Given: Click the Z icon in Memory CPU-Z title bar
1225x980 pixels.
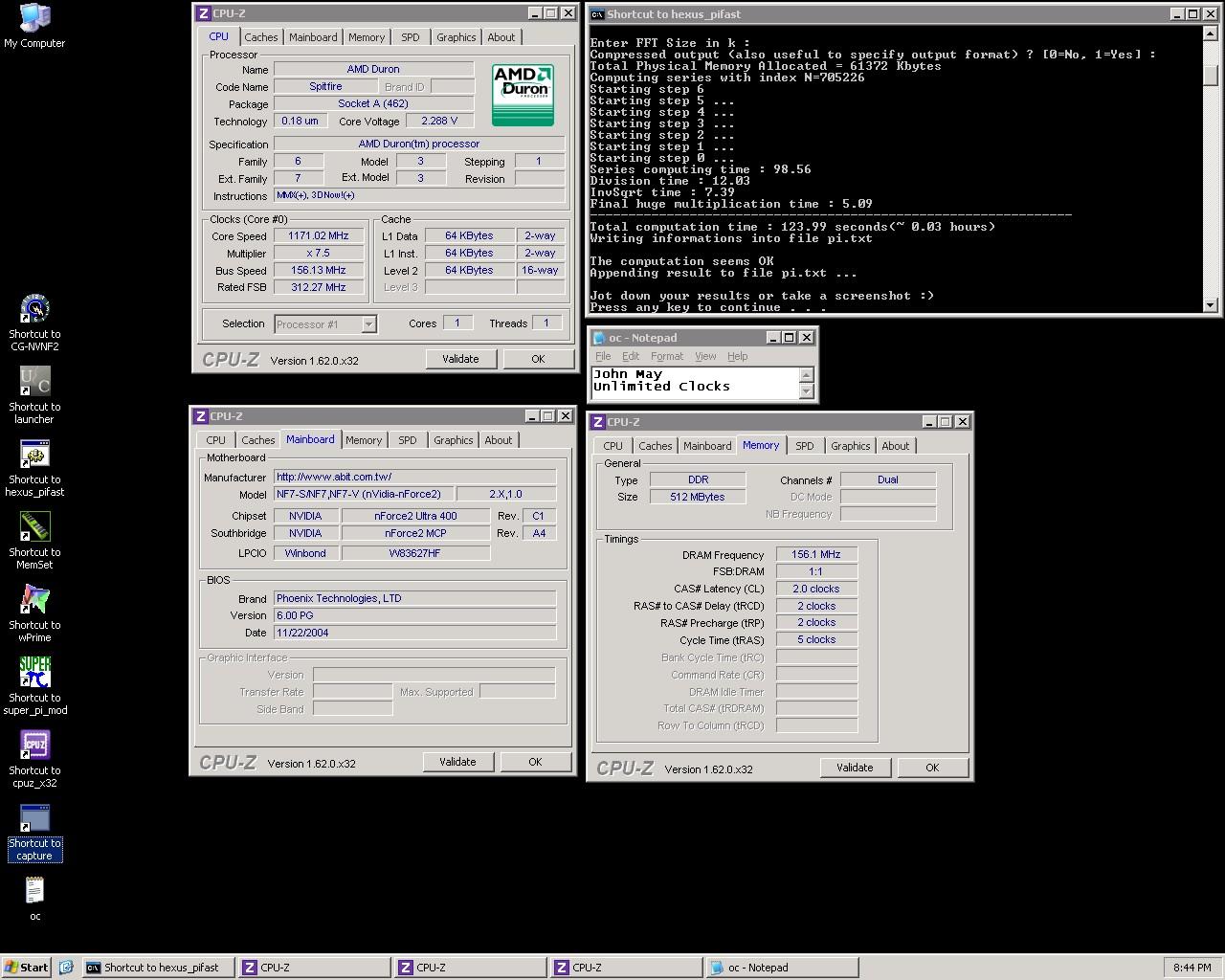Looking at the screenshot, I should [x=598, y=422].
